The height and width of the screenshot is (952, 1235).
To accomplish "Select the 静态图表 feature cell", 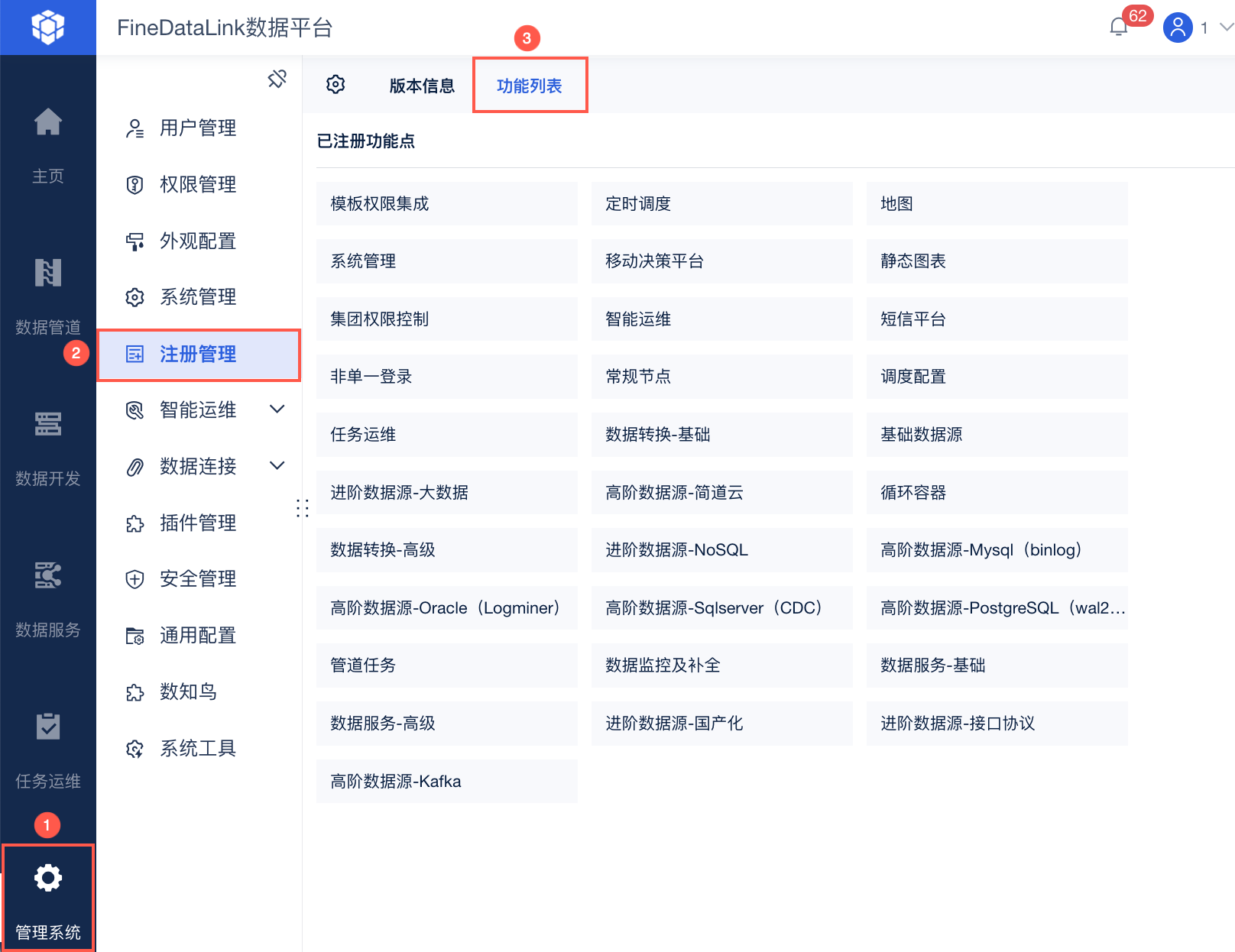I will pyautogui.click(x=997, y=261).
